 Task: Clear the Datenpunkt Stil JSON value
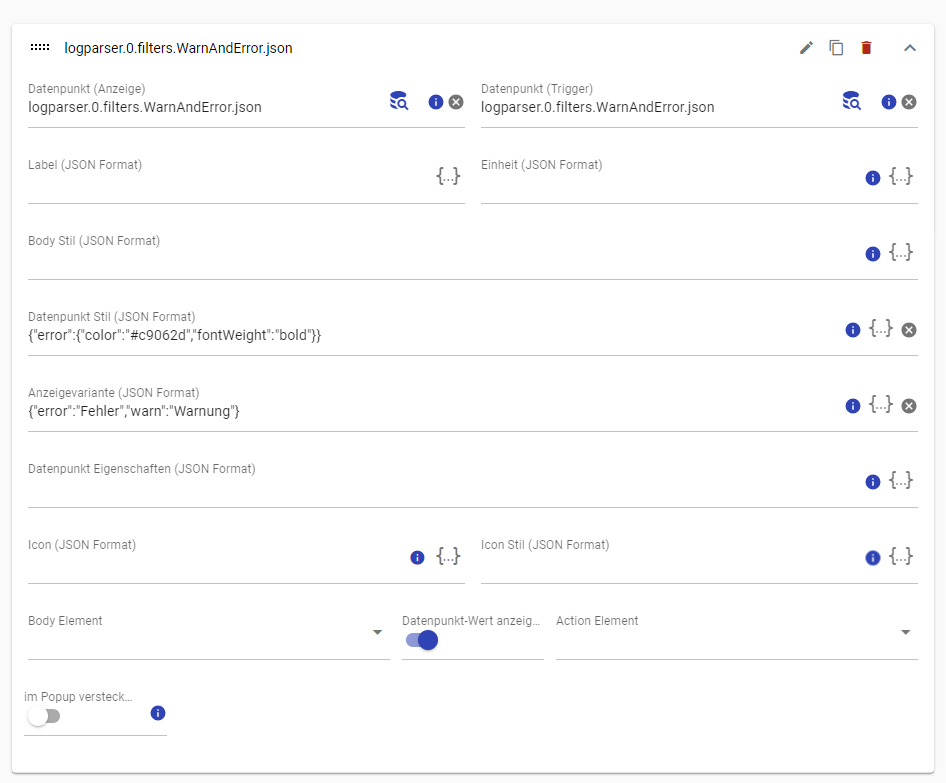909,330
